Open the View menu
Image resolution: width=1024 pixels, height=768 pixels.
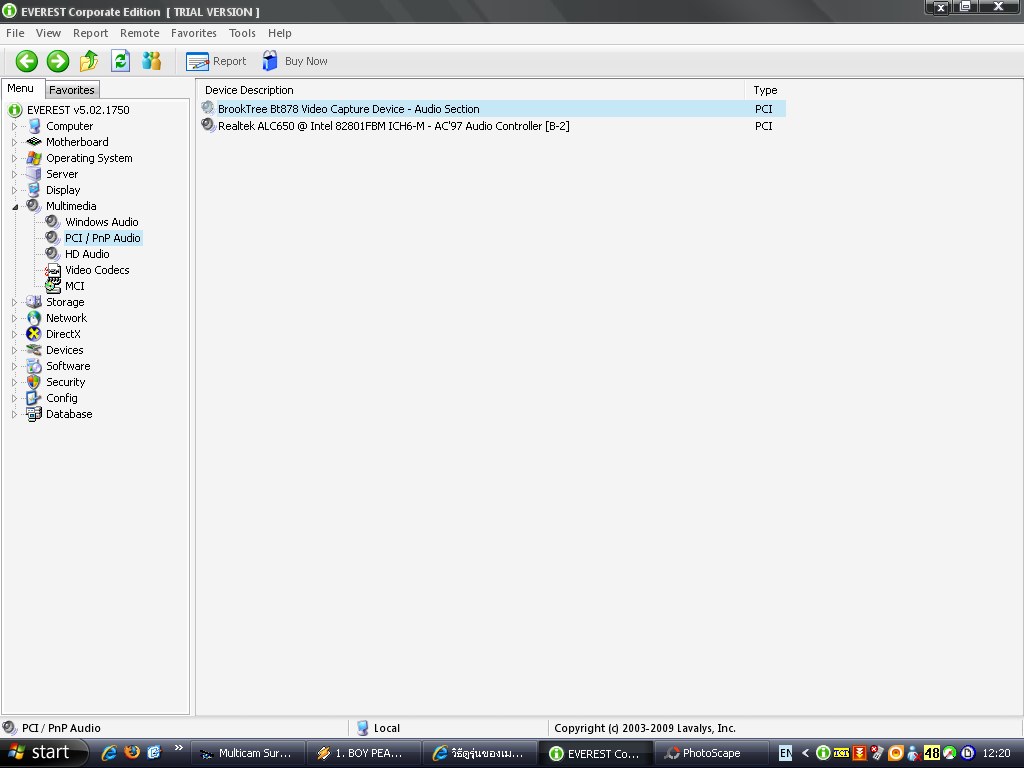click(x=48, y=33)
